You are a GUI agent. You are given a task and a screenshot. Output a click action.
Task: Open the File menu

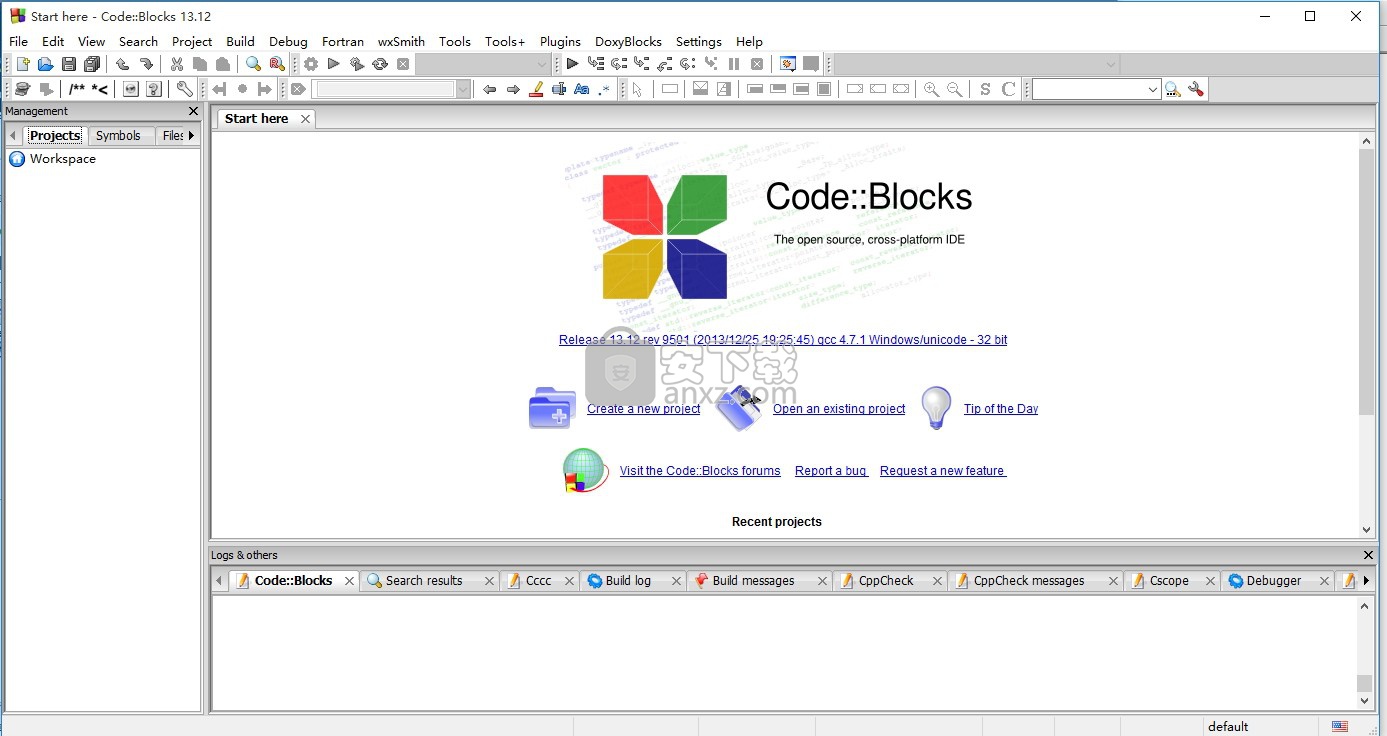pyautogui.click(x=18, y=41)
